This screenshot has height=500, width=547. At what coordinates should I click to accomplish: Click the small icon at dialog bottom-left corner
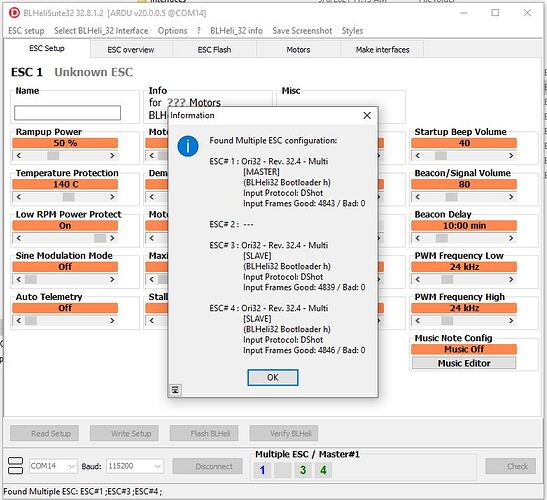(175, 389)
